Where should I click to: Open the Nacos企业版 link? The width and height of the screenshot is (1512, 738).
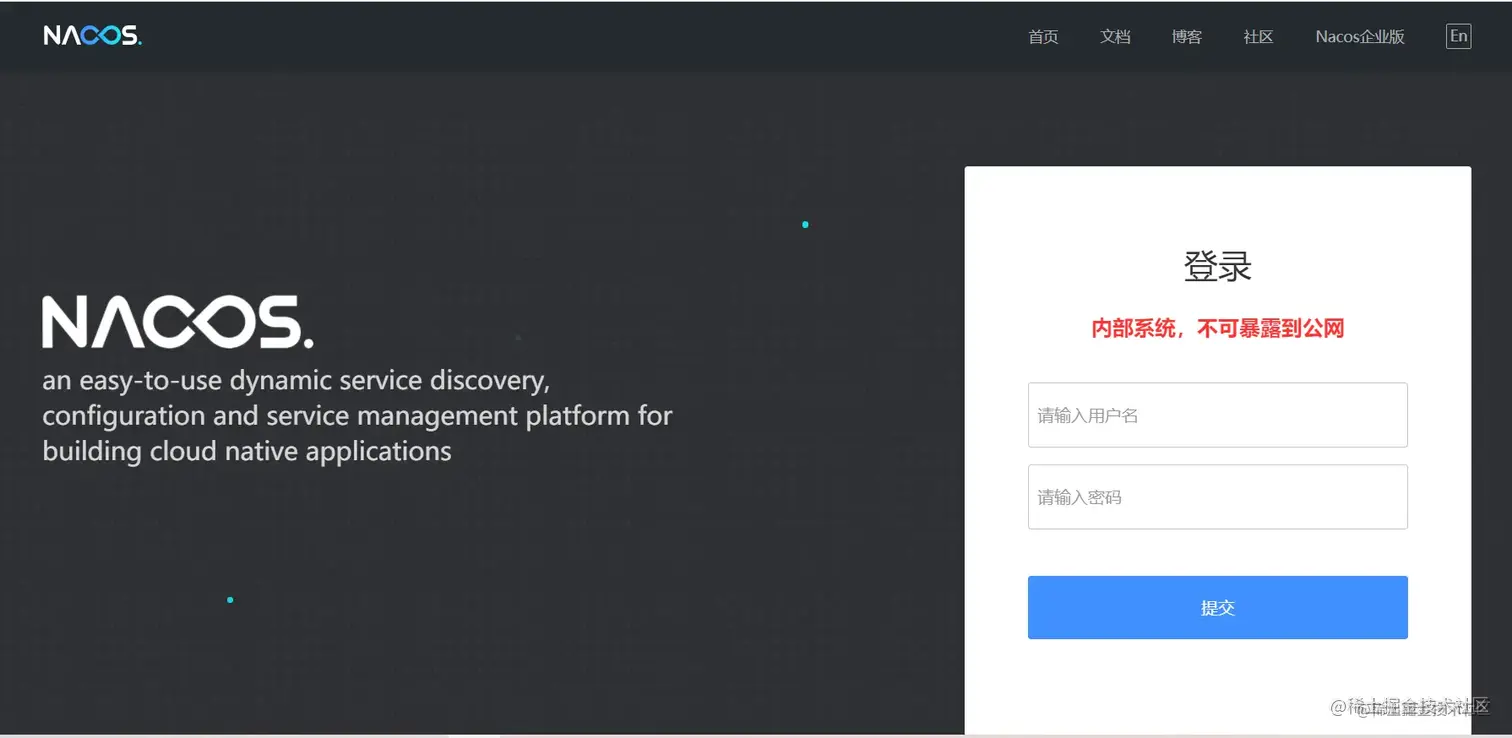click(x=1360, y=37)
